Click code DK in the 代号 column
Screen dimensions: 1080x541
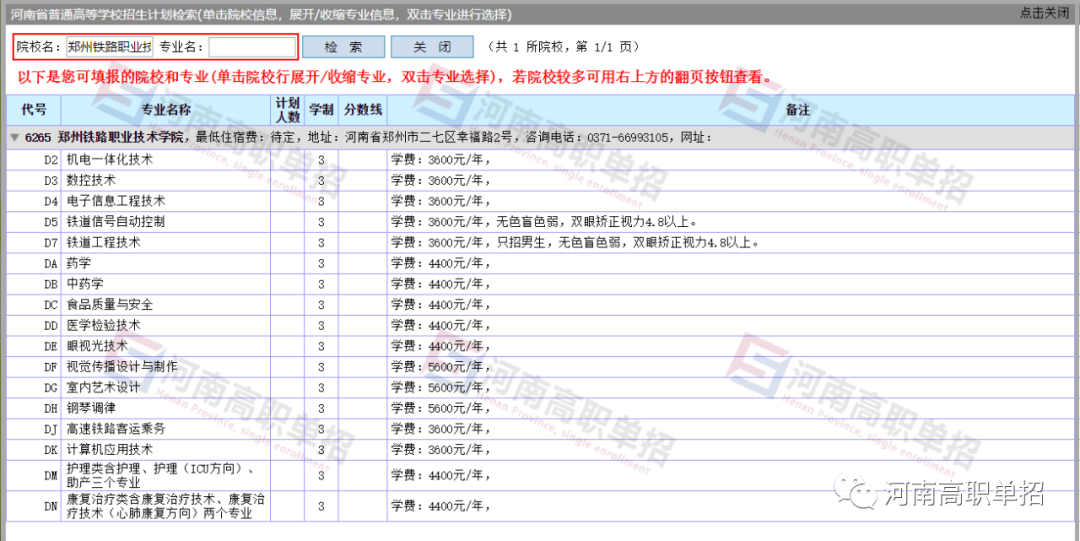50,449
